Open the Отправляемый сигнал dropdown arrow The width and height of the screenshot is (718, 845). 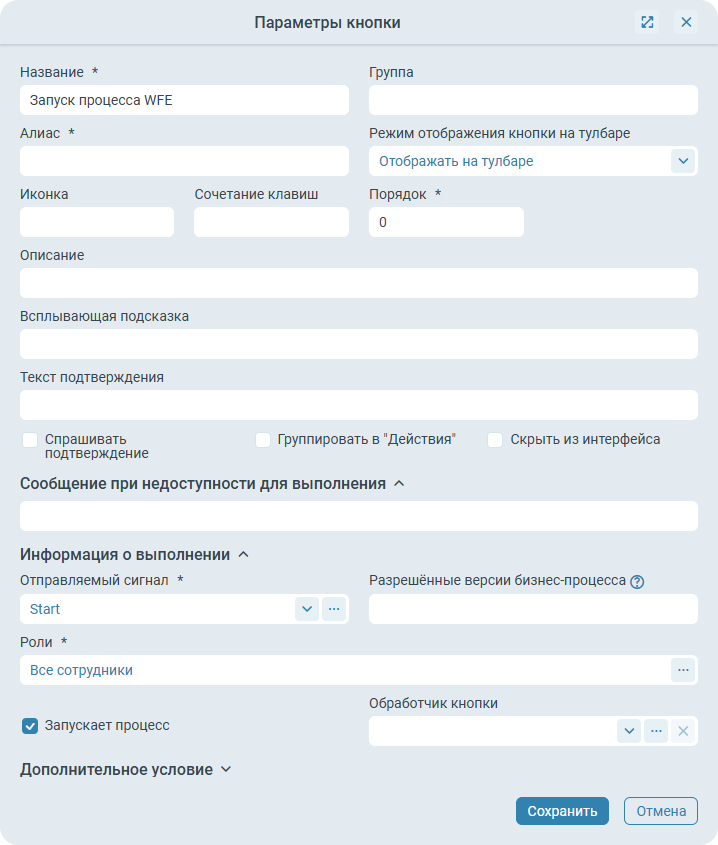307,608
